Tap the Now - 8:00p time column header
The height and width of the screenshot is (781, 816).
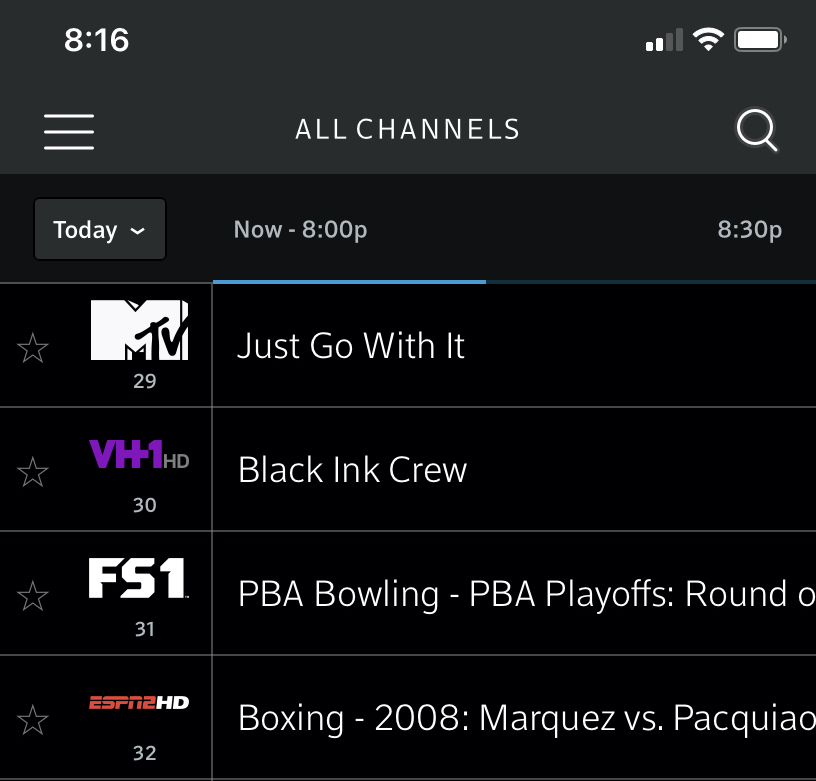pyautogui.click(x=300, y=229)
